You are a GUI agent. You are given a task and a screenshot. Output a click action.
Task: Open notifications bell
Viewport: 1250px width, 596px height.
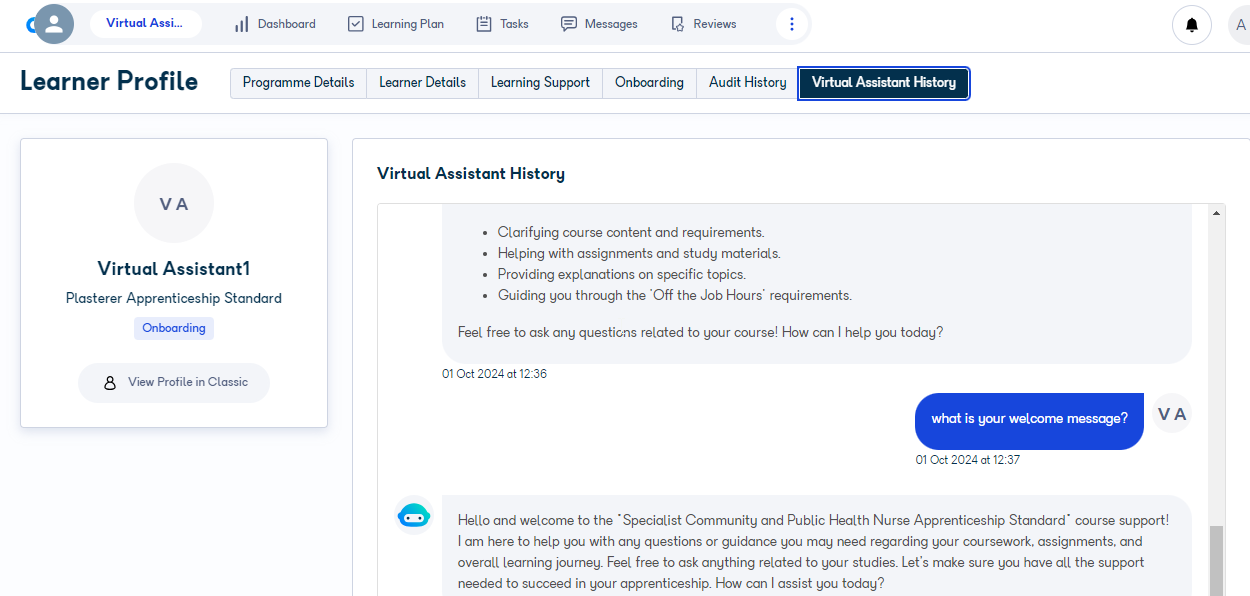(x=1192, y=25)
